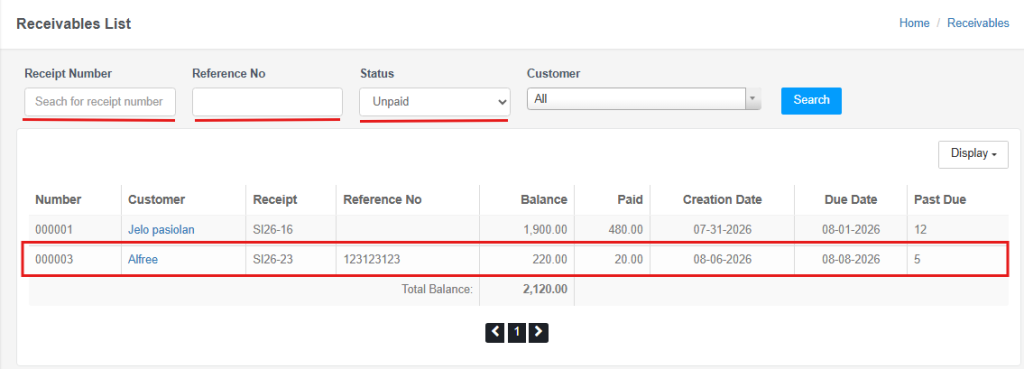Click the Customer All combo box
Image resolution: width=1024 pixels, height=369 pixels.
[x=644, y=99]
